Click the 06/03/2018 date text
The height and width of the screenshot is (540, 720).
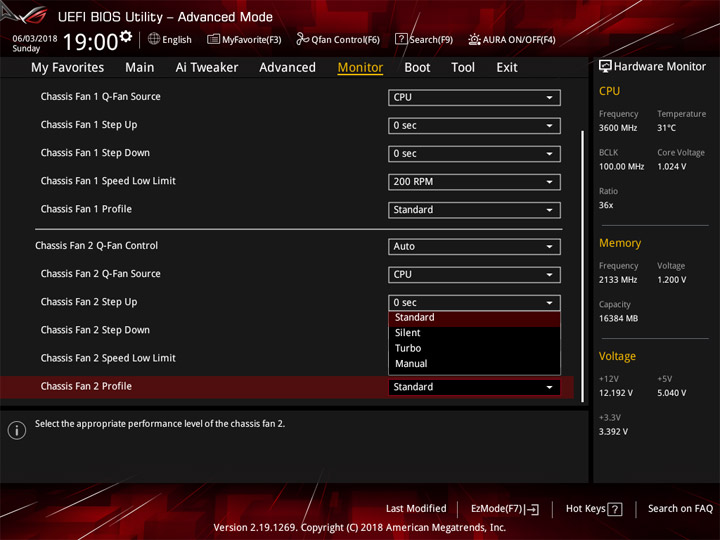click(35, 39)
